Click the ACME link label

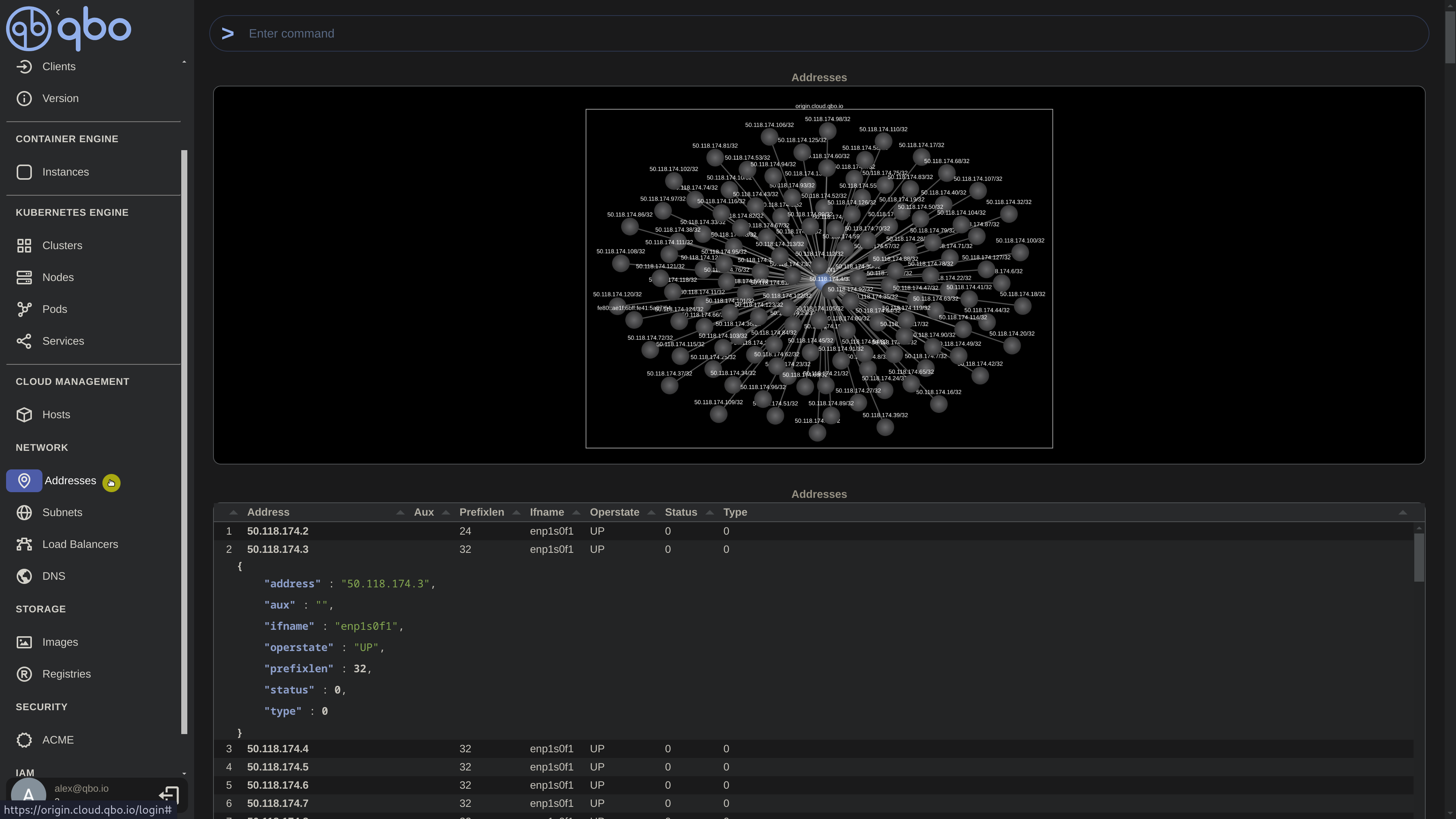tap(58, 740)
